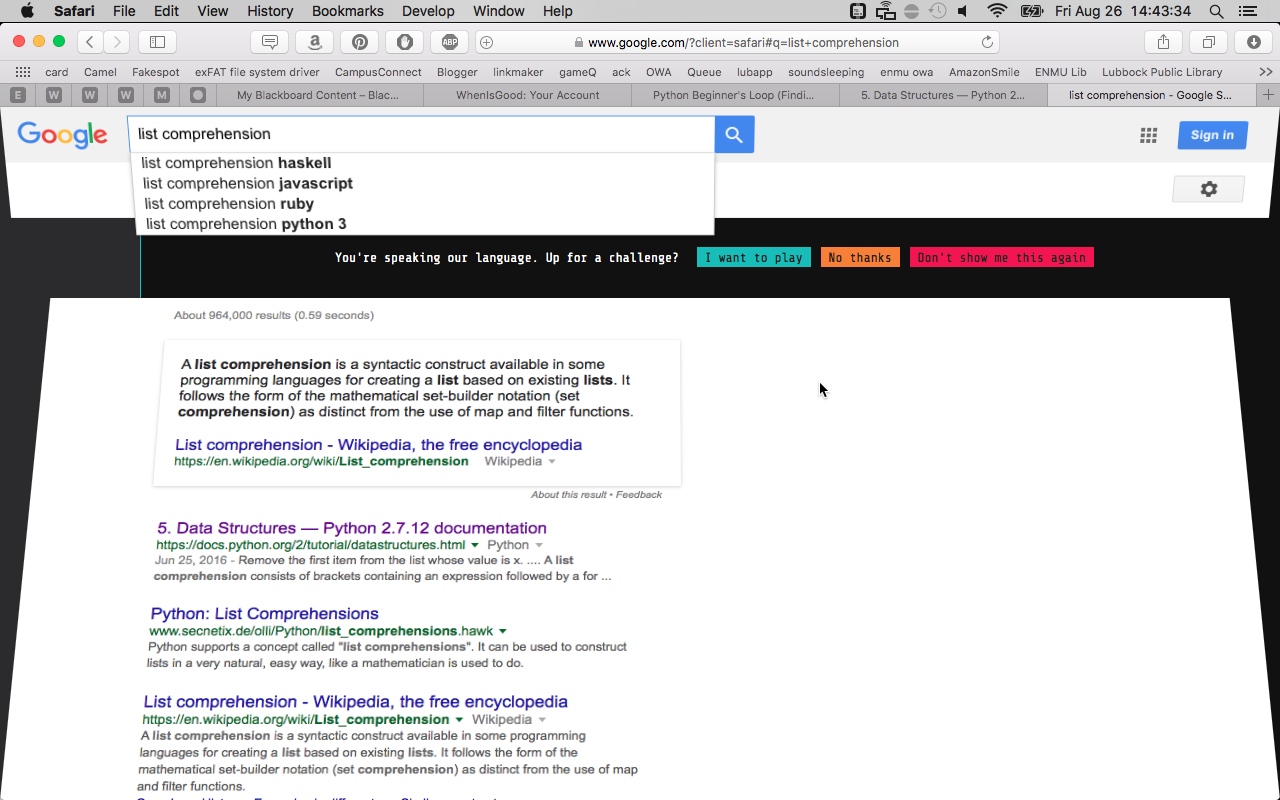
Task: Click the blue Google search magnifier button
Action: click(x=734, y=135)
